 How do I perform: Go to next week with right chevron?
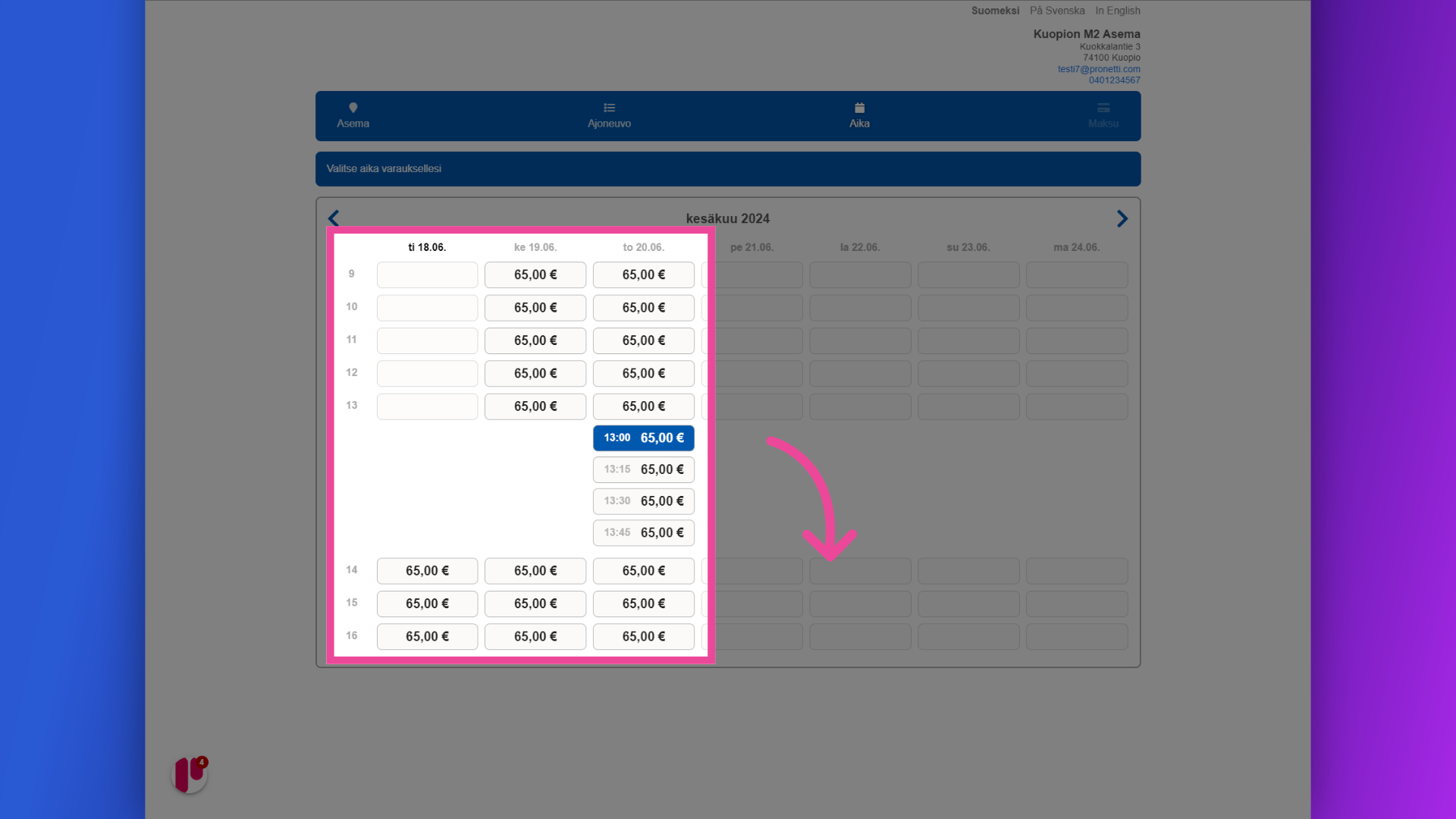coord(1122,218)
